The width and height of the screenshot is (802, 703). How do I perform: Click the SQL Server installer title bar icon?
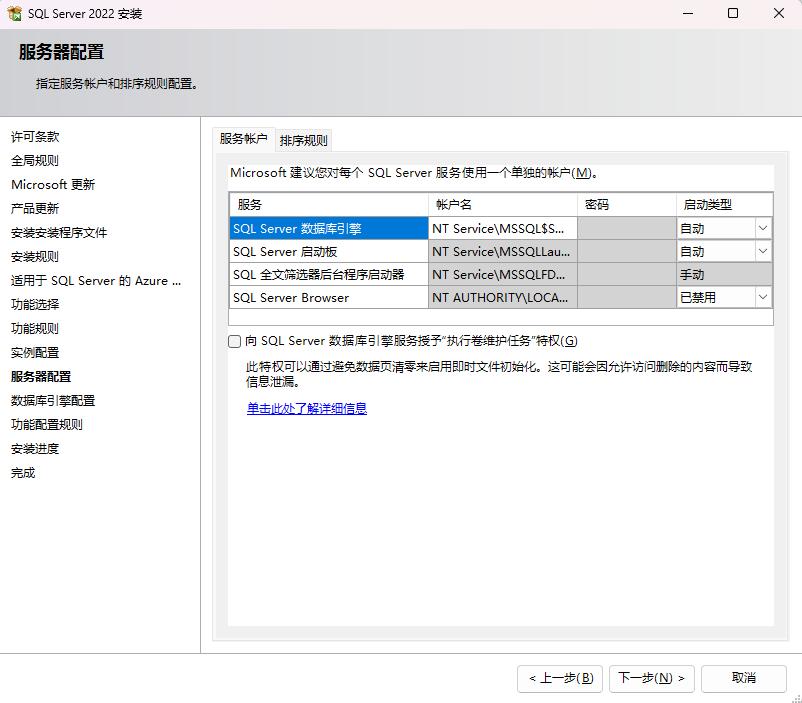pyautogui.click(x=15, y=14)
